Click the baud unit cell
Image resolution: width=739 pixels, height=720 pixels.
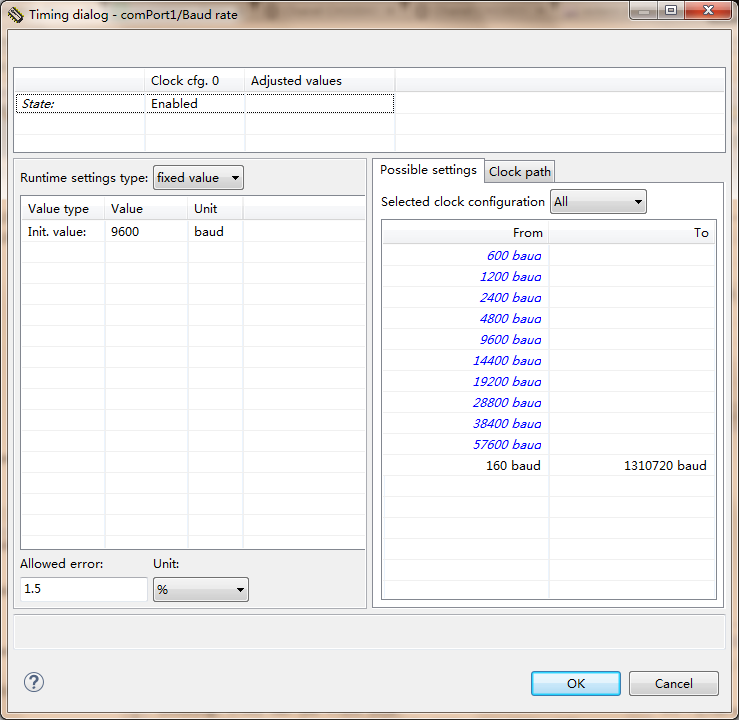(215, 232)
